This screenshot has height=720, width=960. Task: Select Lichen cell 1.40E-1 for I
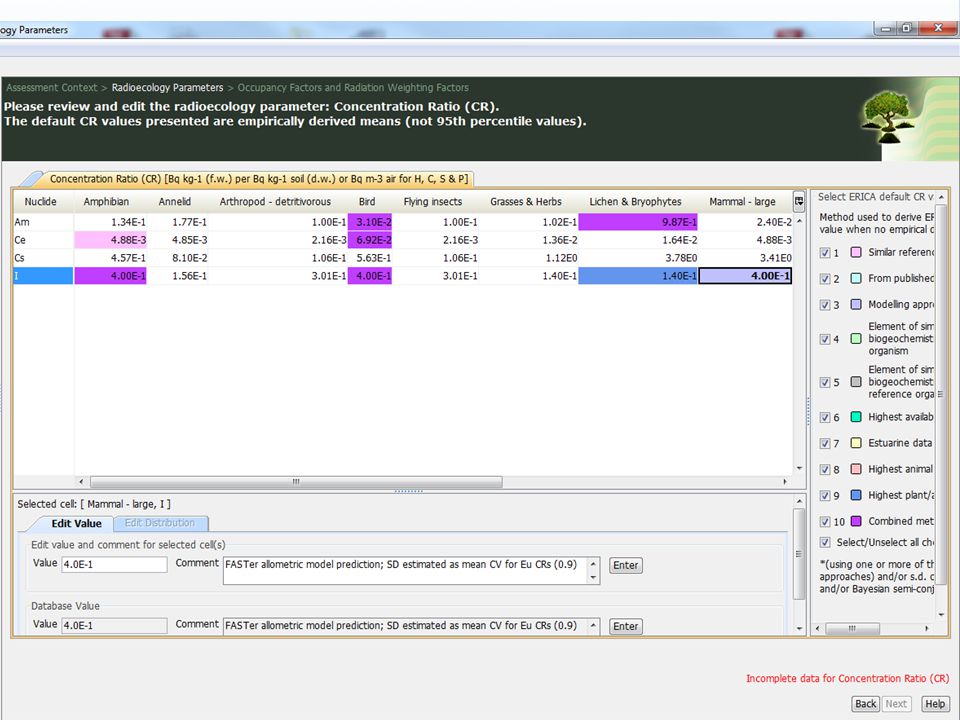coord(638,276)
